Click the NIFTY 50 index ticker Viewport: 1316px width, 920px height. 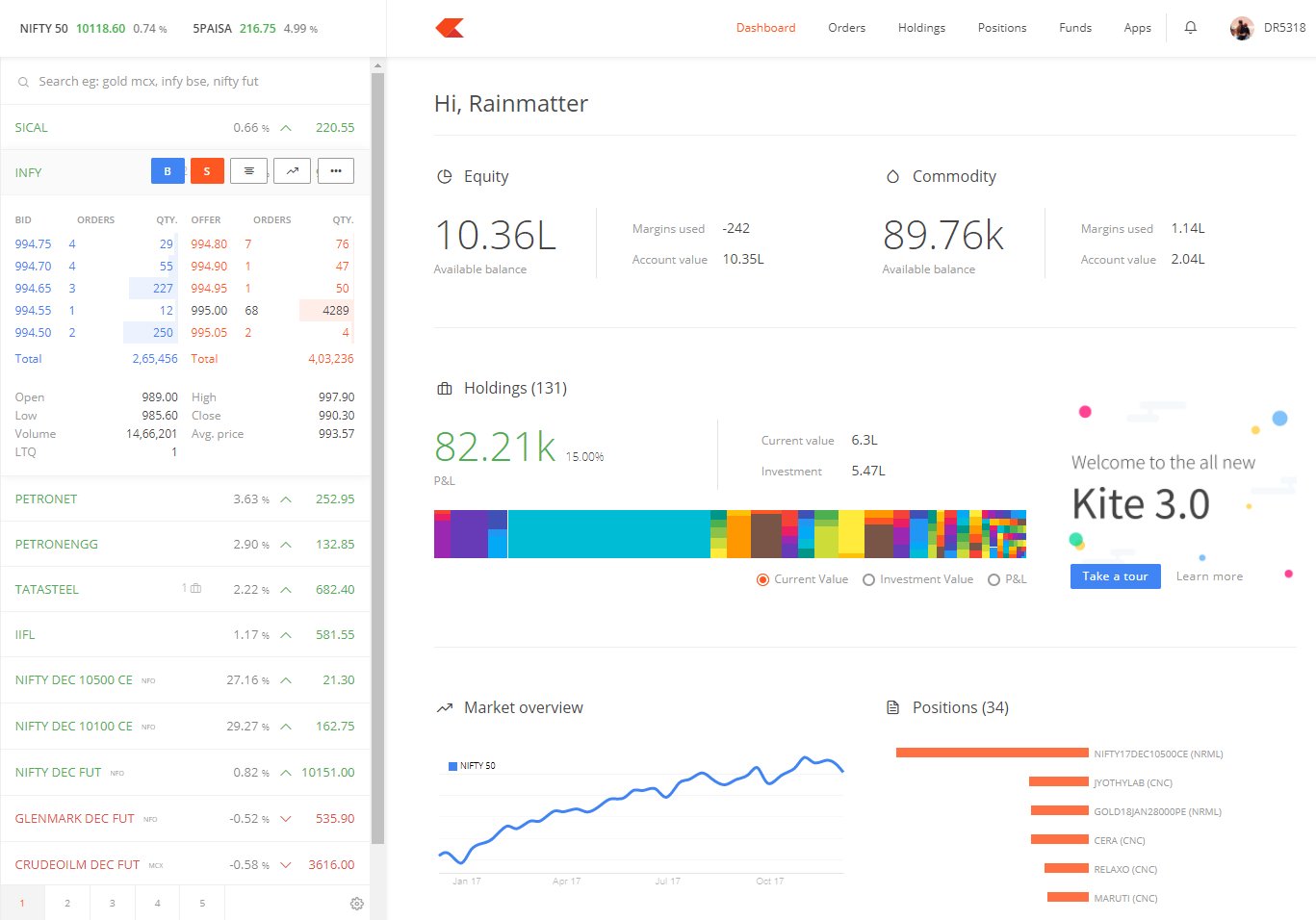pos(93,29)
